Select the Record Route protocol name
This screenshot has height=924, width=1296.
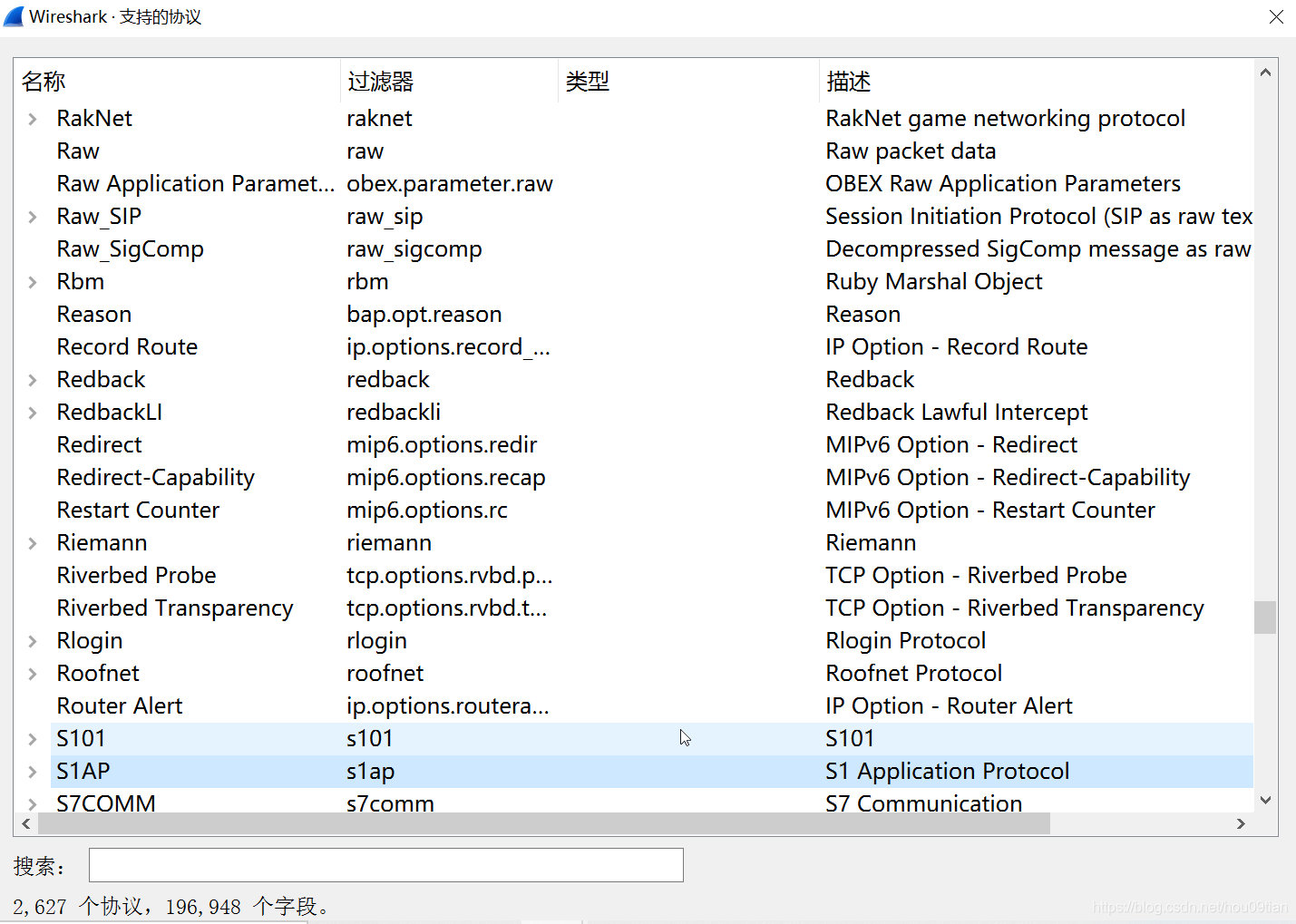[127, 347]
